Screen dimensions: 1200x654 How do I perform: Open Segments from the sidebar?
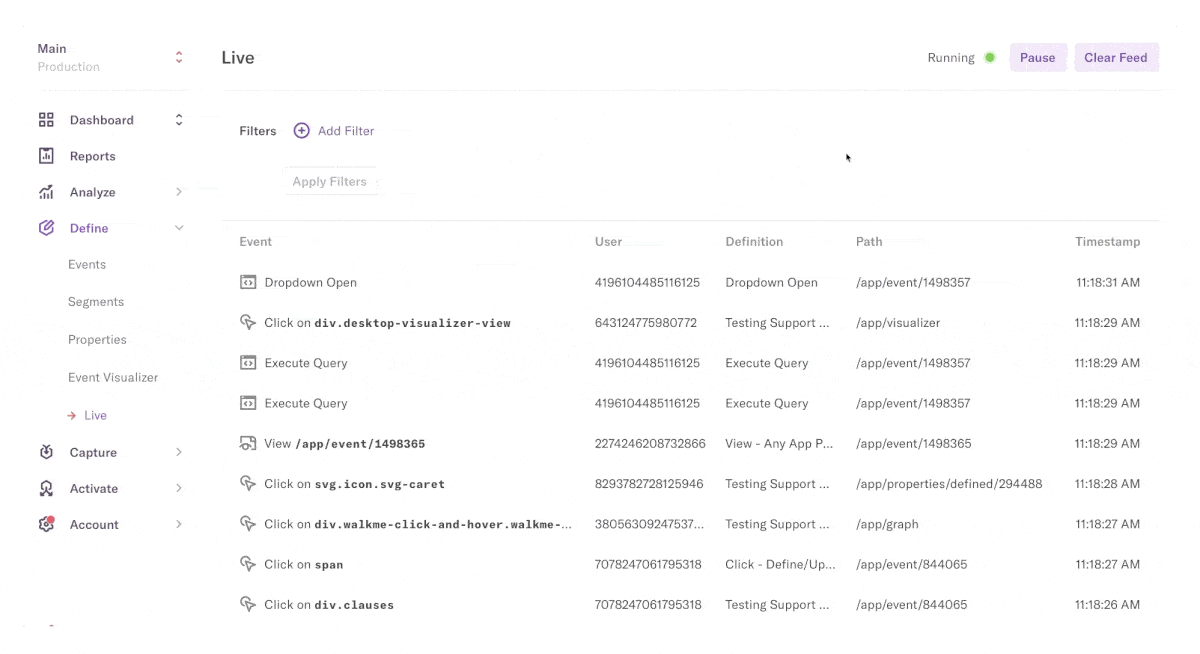96,301
